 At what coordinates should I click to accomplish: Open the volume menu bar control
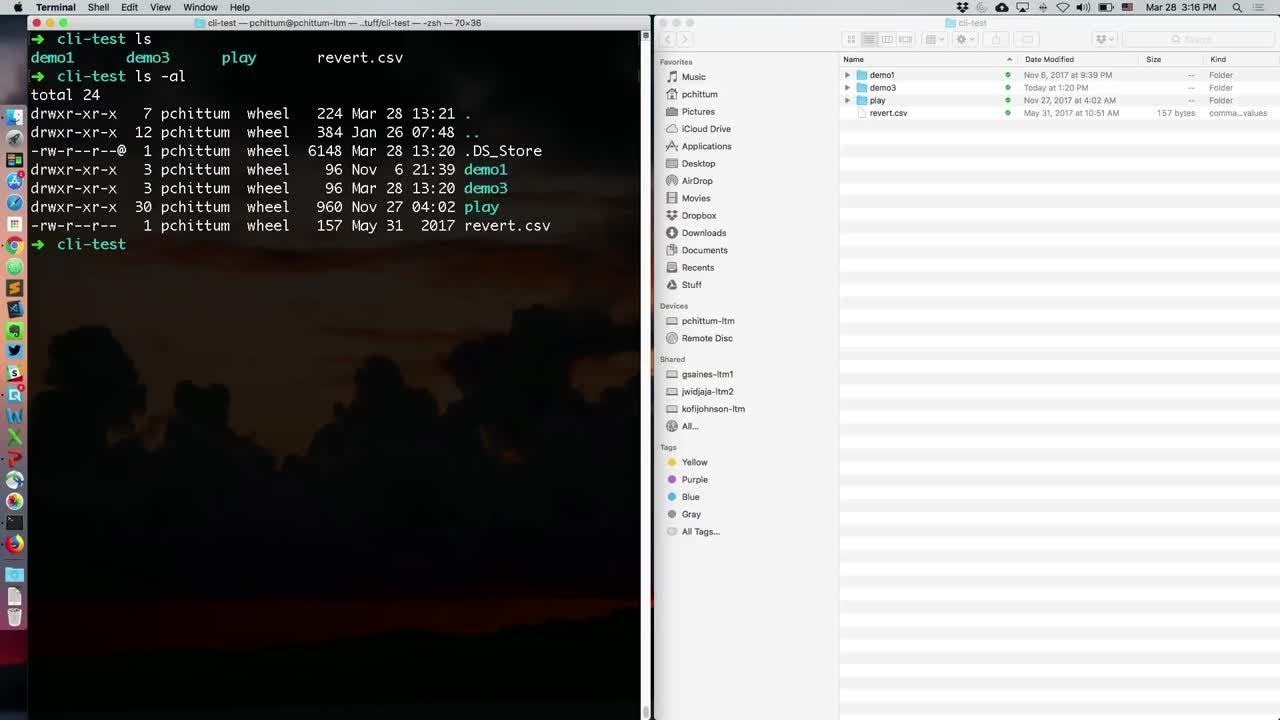click(x=1084, y=7)
